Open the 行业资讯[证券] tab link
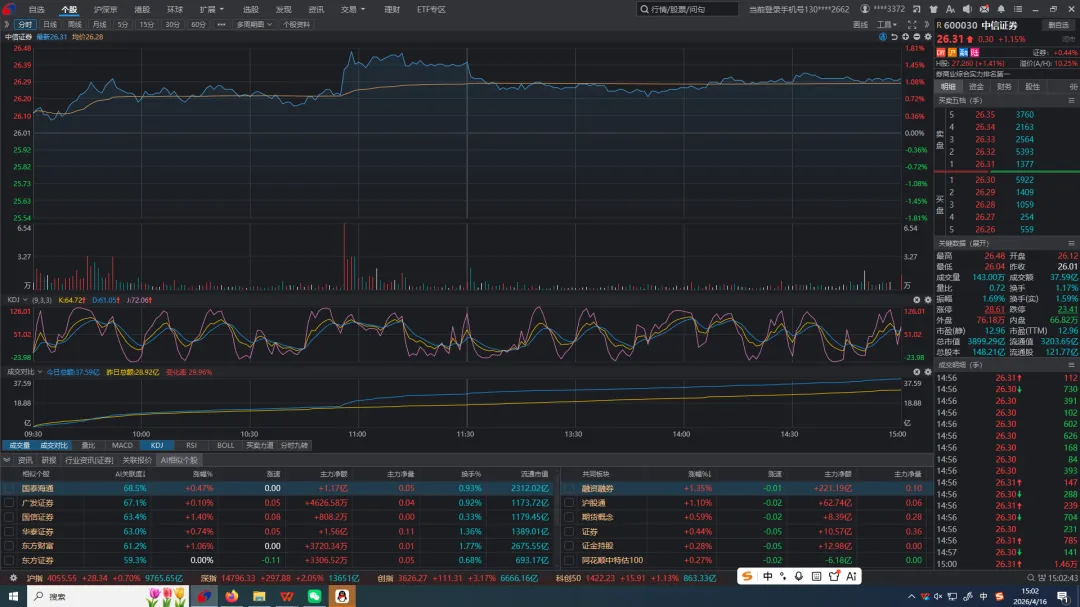The height and width of the screenshot is (607, 1080). [89, 460]
